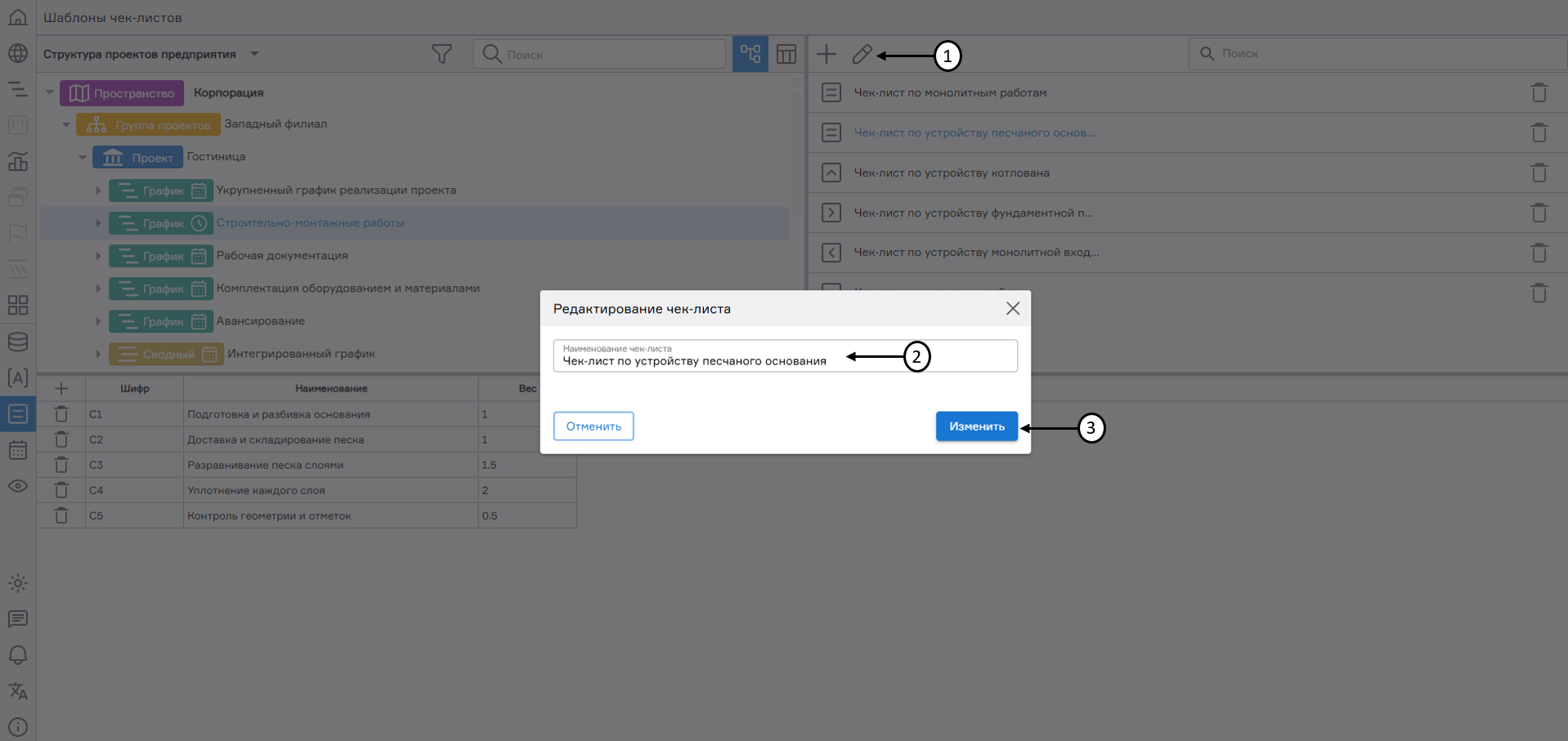
Task: Open the language translation icon
Action: (18, 691)
